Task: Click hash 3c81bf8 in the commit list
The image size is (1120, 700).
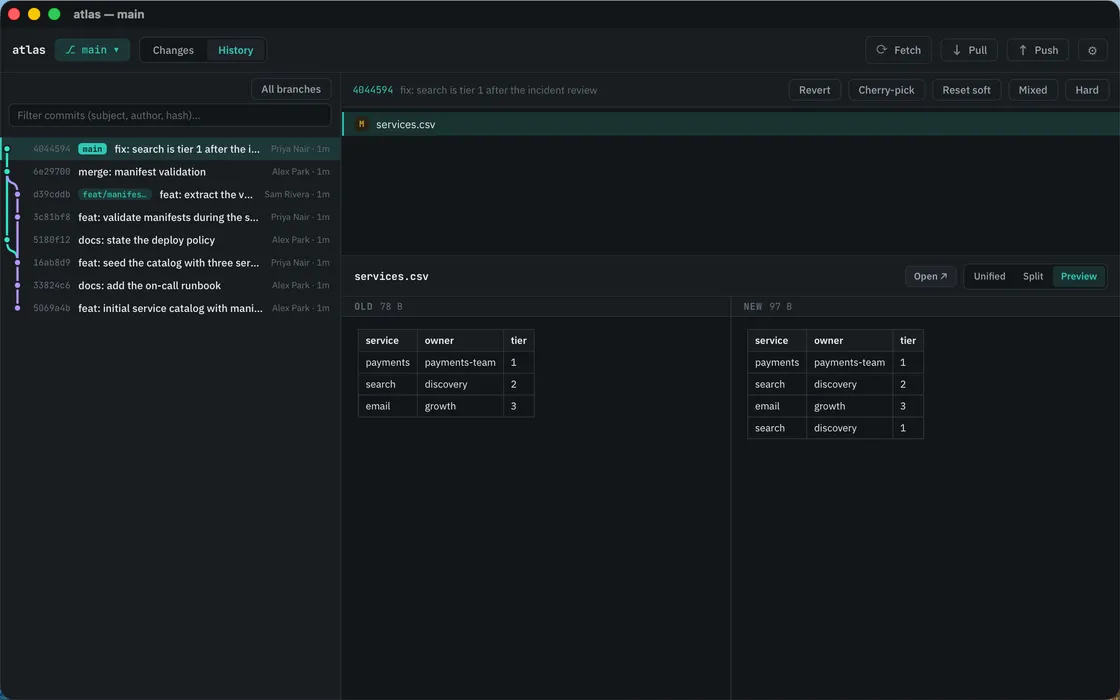Action: point(51,217)
